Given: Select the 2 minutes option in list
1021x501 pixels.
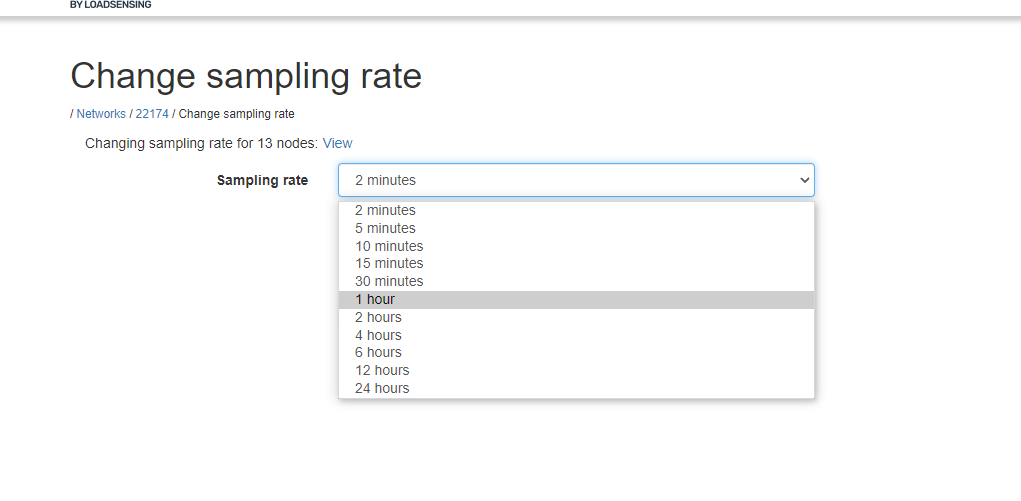Looking at the screenshot, I should 576,210.
